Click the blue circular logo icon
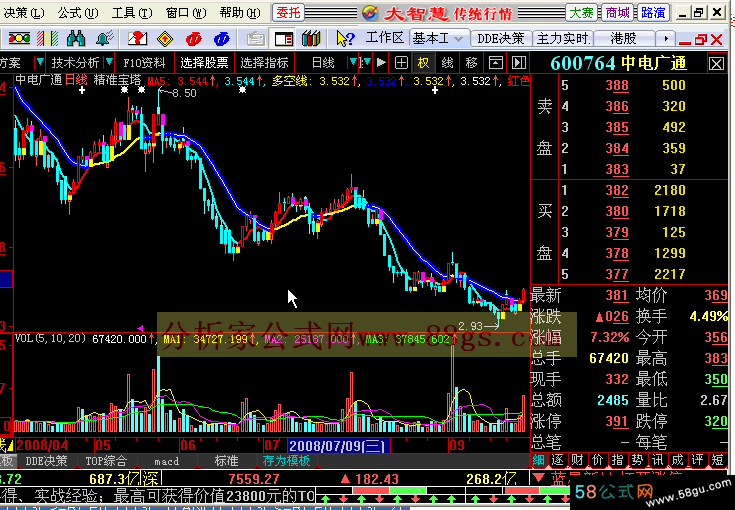Image resolution: width=735 pixels, height=510 pixels. [x=221, y=38]
